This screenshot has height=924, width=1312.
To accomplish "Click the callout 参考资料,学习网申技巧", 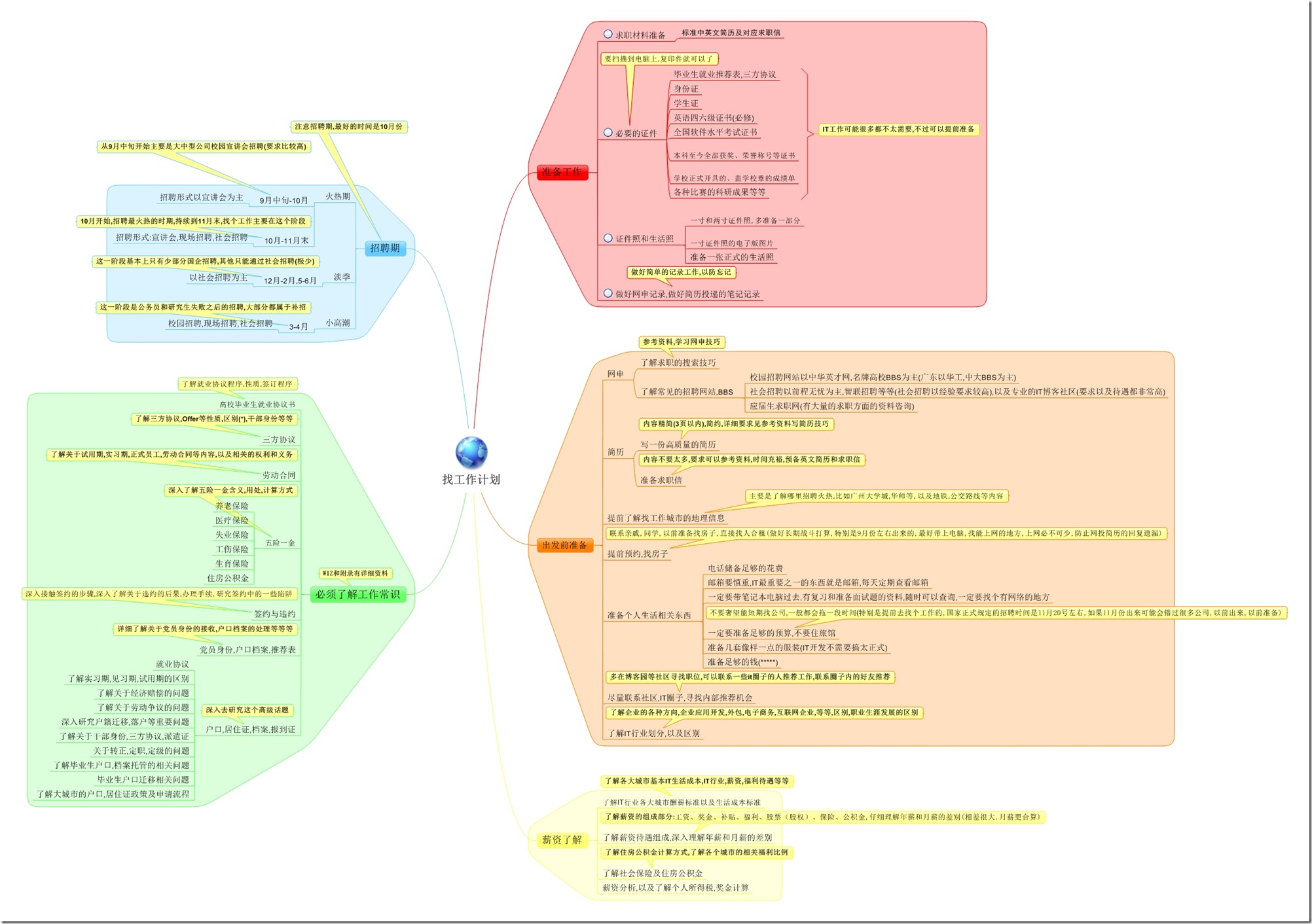I will pyautogui.click(x=682, y=342).
